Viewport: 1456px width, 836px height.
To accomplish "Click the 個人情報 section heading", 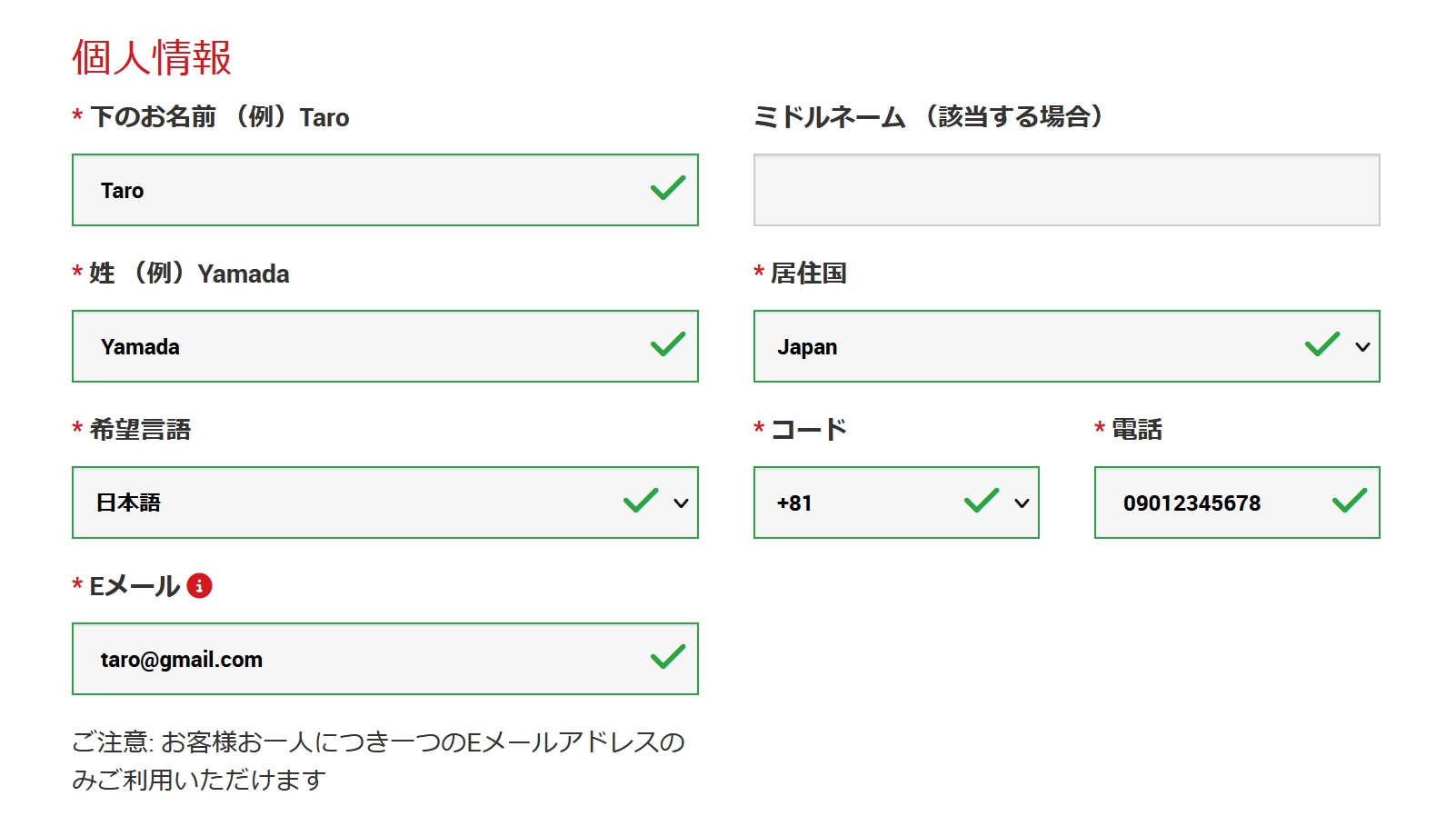I will [x=152, y=57].
